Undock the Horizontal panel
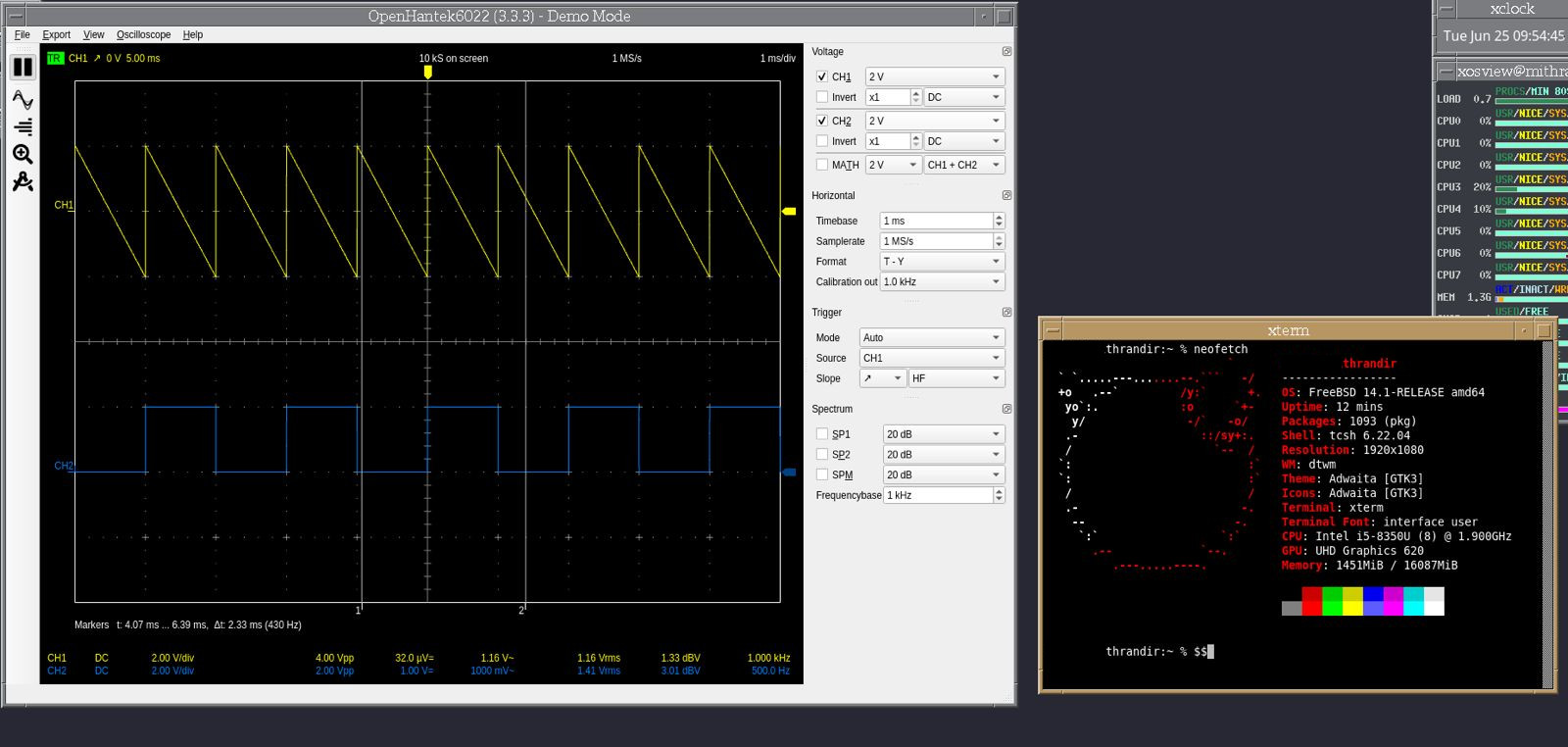This screenshot has height=747, width=1568. point(1006,196)
